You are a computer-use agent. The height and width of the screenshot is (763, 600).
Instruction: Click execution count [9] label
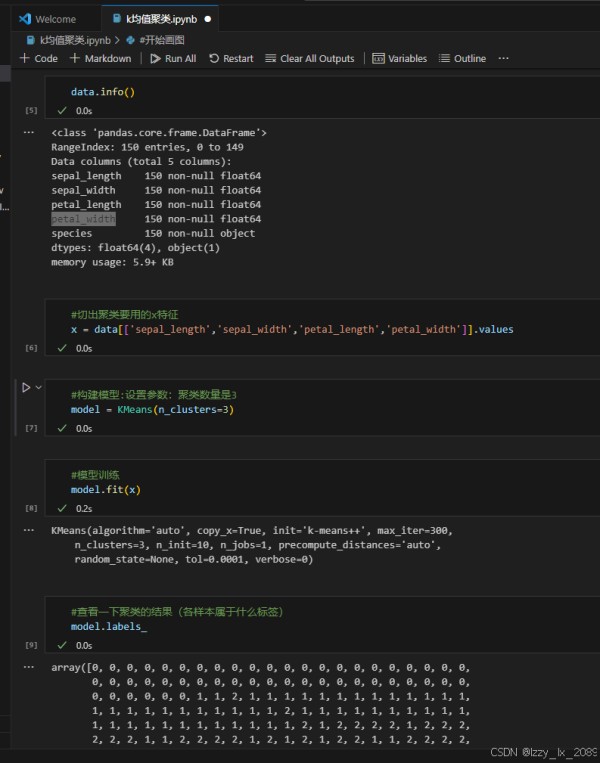point(31,645)
